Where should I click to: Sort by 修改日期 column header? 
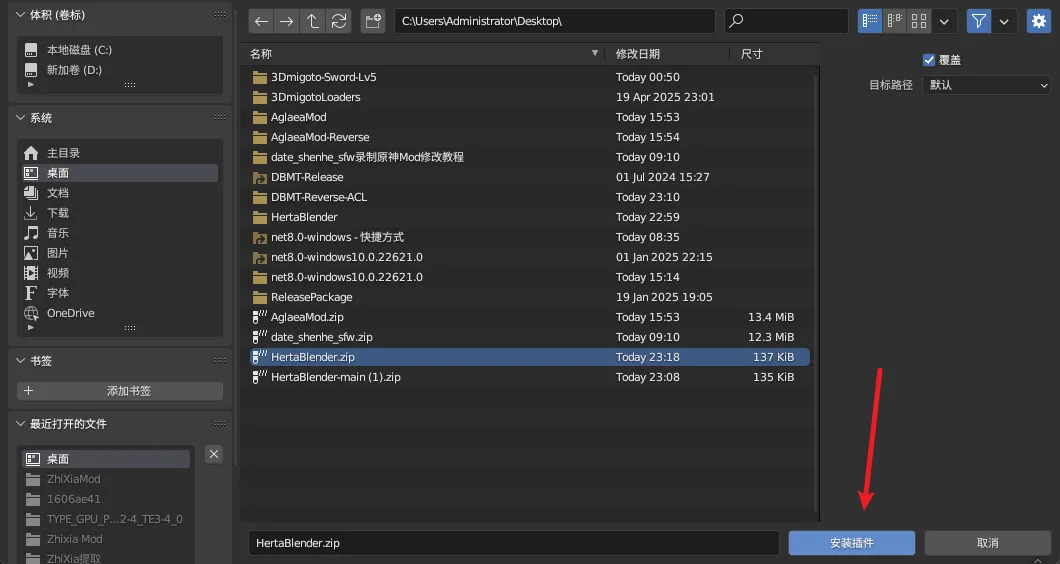click(x=669, y=53)
